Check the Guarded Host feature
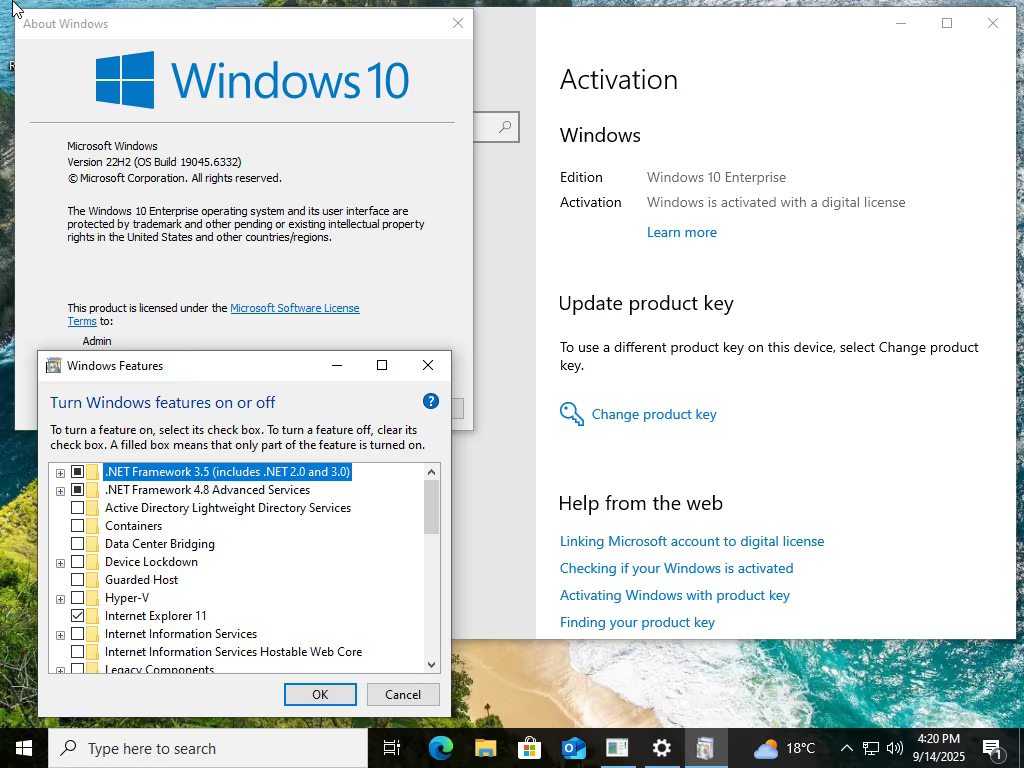This screenshot has width=1024, height=768. click(77, 580)
